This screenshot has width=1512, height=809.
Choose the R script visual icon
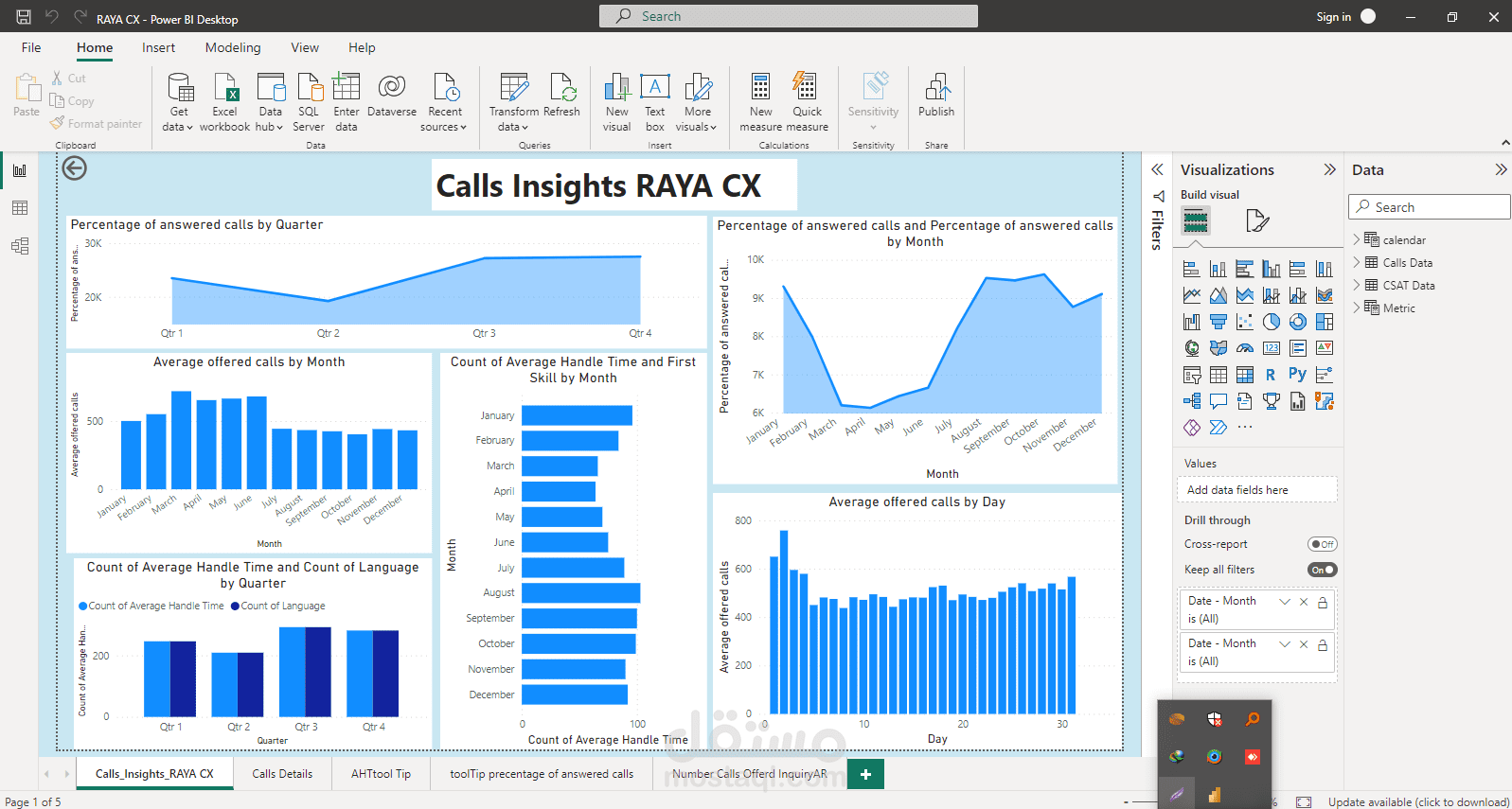point(1271,375)
